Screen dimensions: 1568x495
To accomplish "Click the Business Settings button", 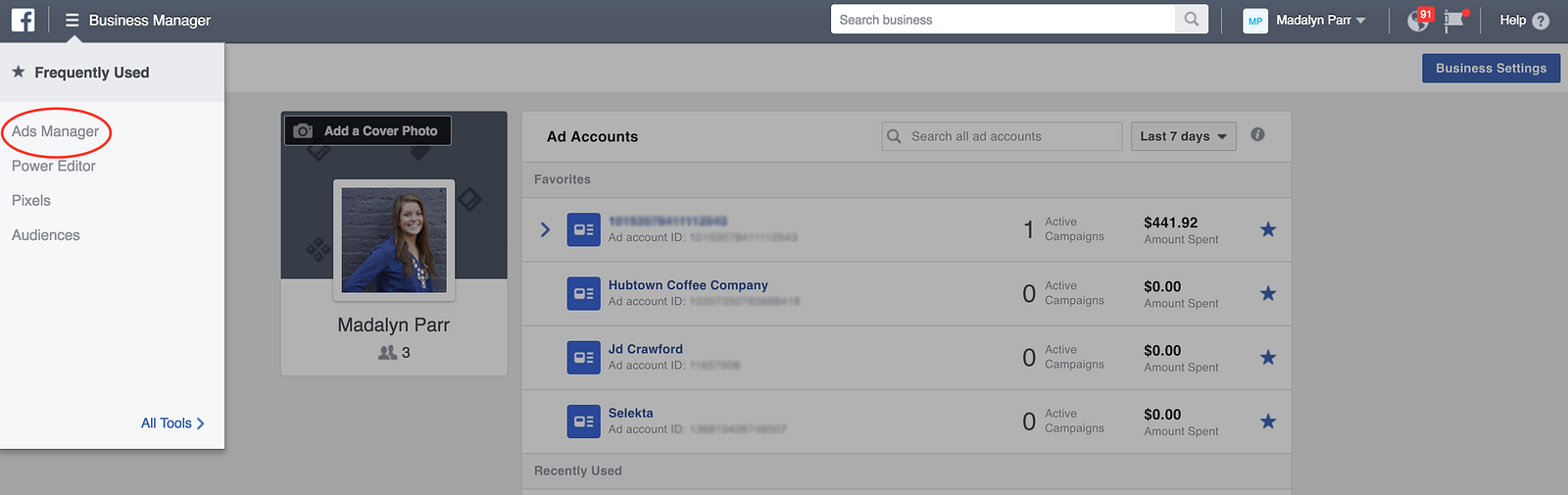I will click(x=1491, y=69).
